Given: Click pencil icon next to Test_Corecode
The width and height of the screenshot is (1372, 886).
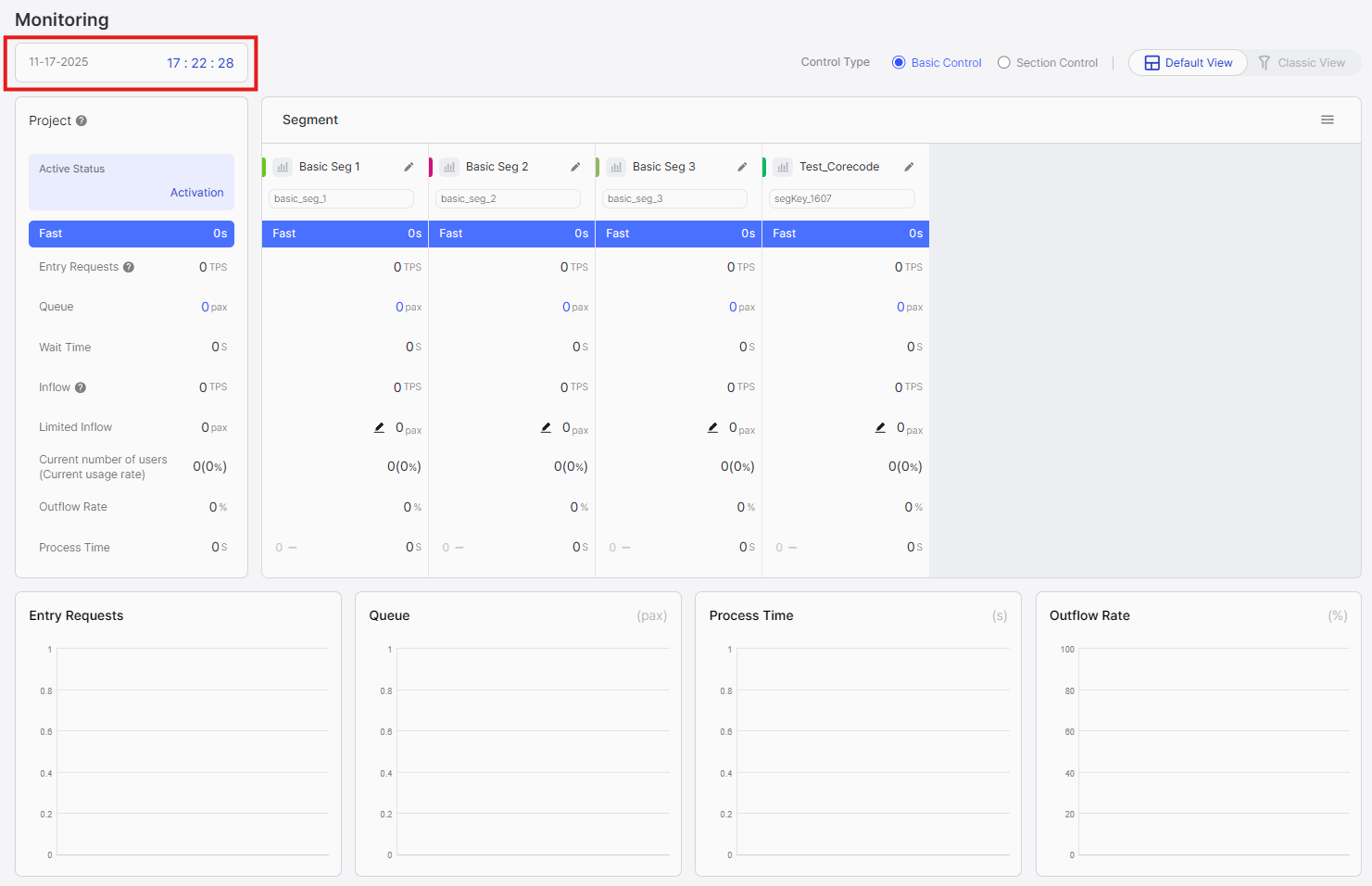Looking at the screenshot, I should pyautogui.click(x=909, y=167).
